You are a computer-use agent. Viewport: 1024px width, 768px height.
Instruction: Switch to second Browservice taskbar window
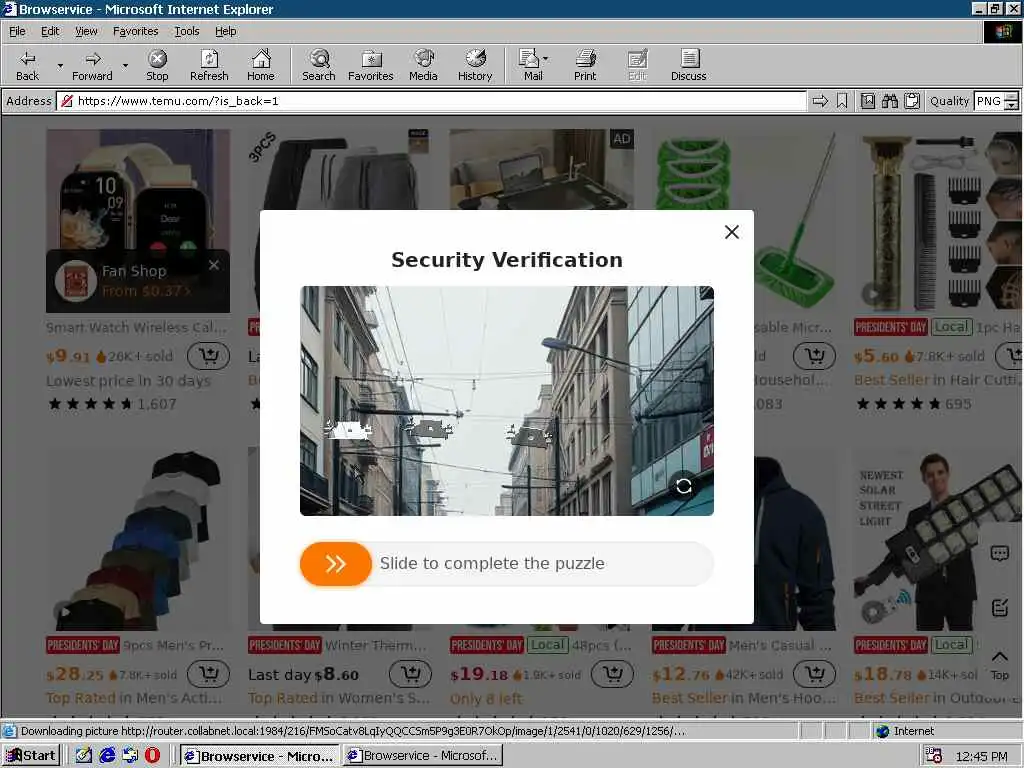point(423,756)
